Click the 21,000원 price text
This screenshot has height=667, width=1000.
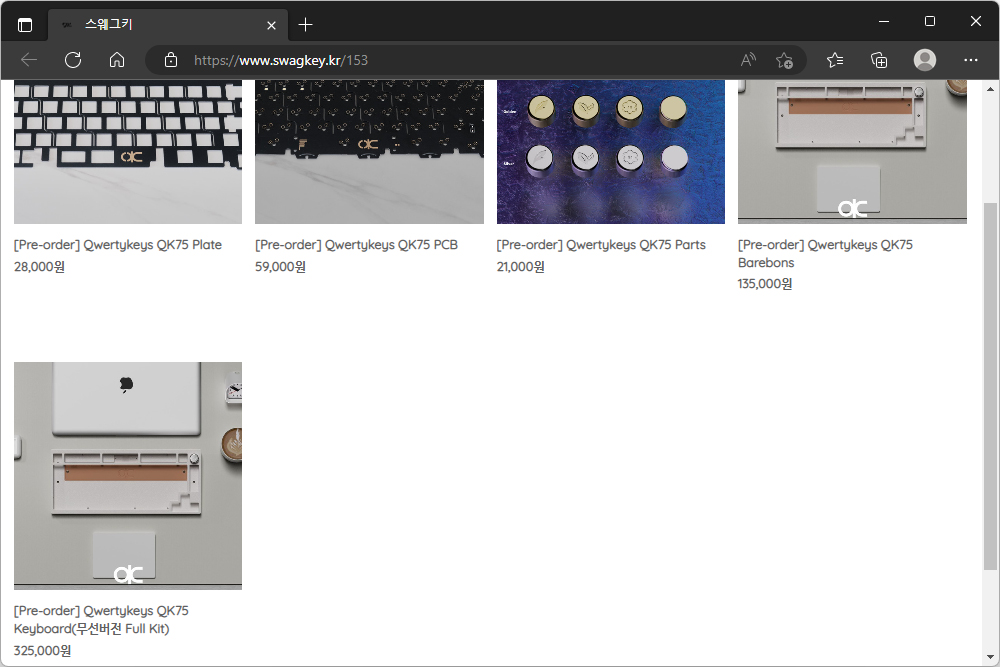(x=520, y=267)
